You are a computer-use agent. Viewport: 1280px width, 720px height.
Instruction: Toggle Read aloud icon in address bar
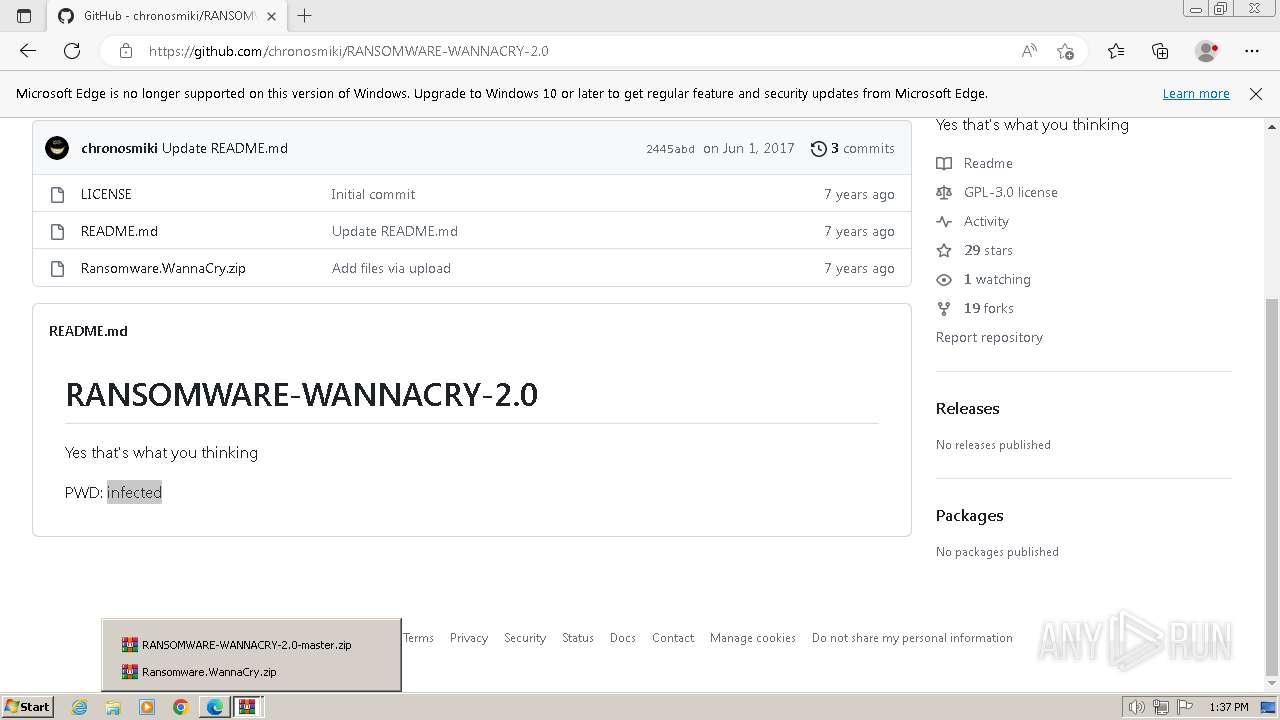1029,51
